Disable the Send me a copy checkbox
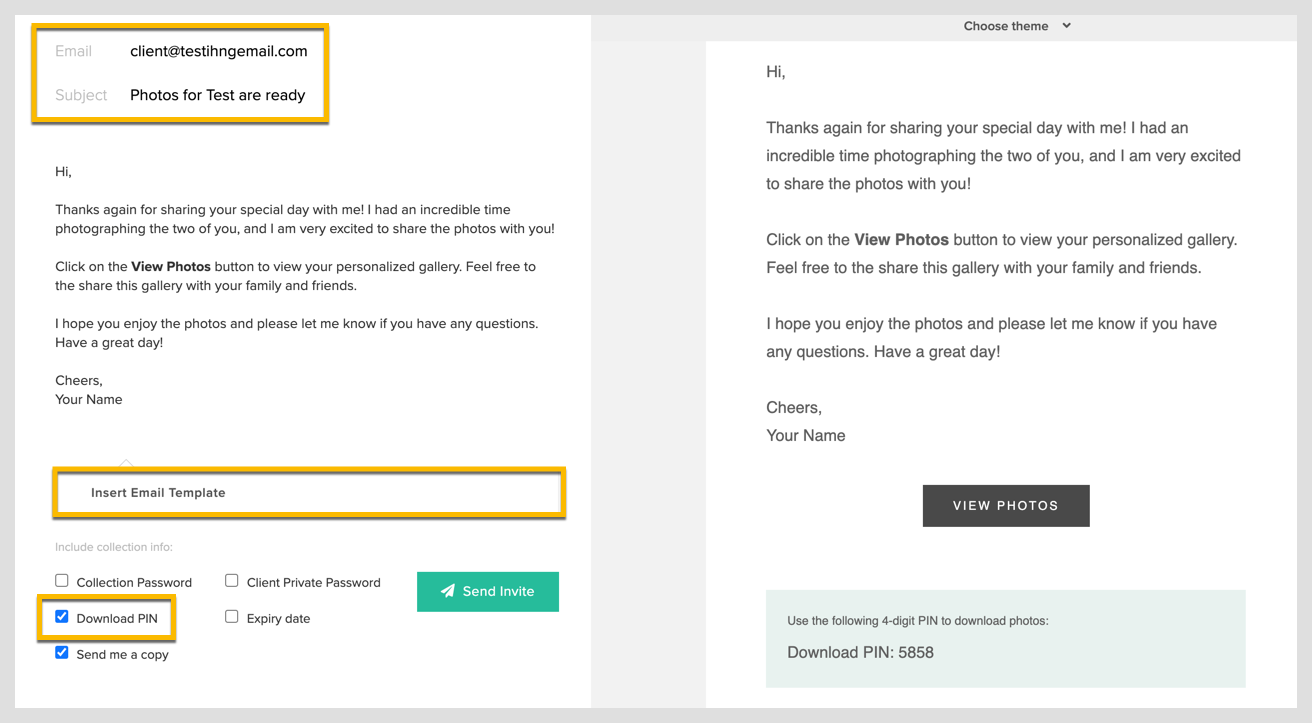 click(x=62, y=653)
